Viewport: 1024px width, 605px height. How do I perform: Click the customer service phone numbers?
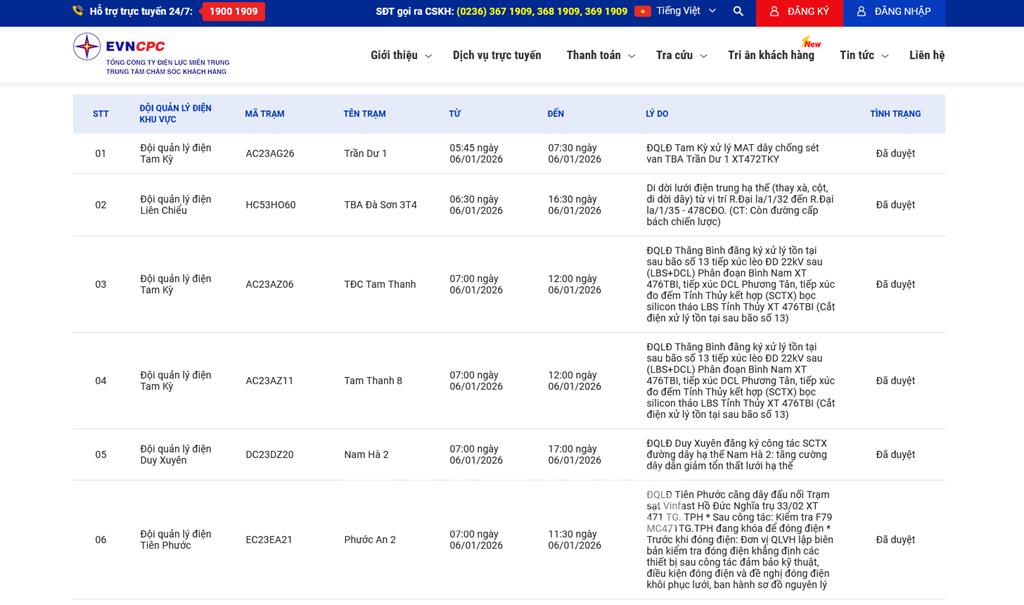[542, 11]
